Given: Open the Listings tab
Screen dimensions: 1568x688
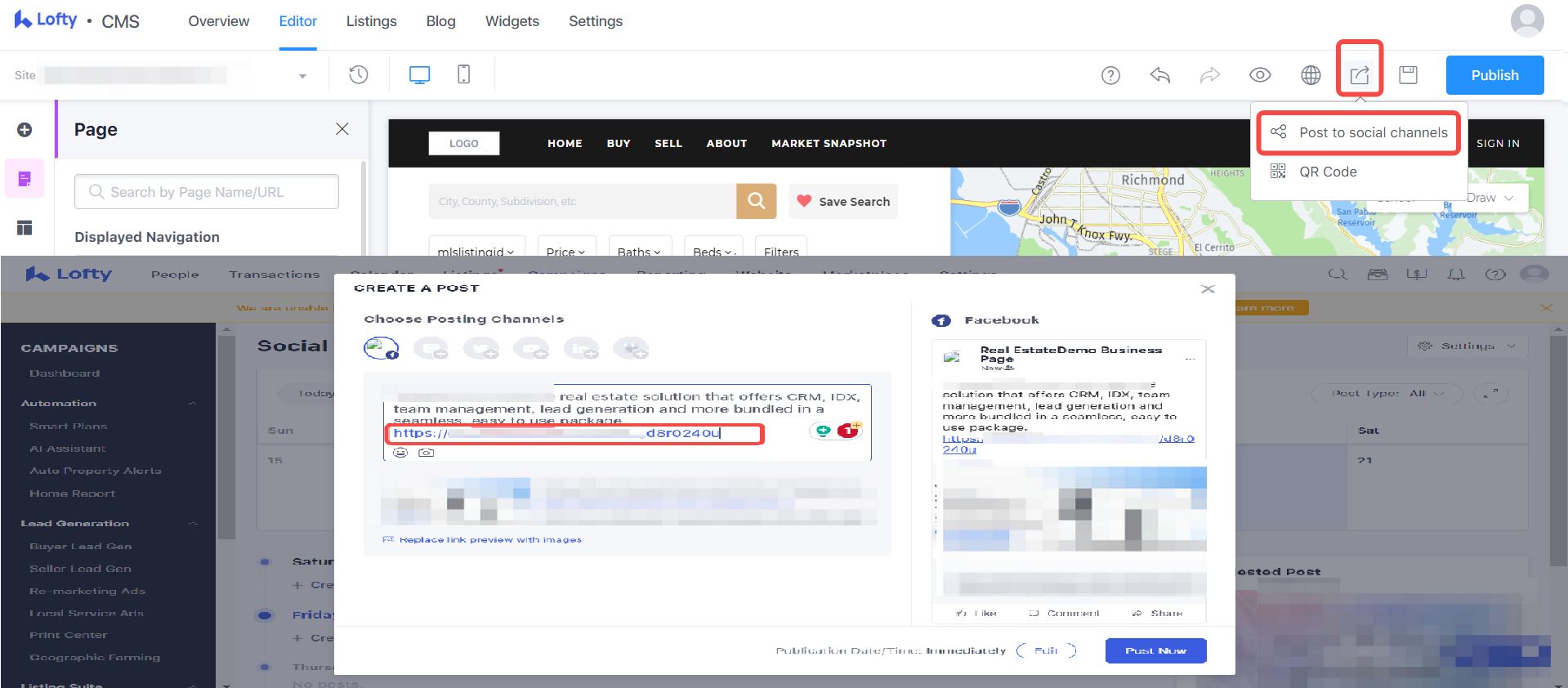Looking at the screenshot, I should click(371, 21).
